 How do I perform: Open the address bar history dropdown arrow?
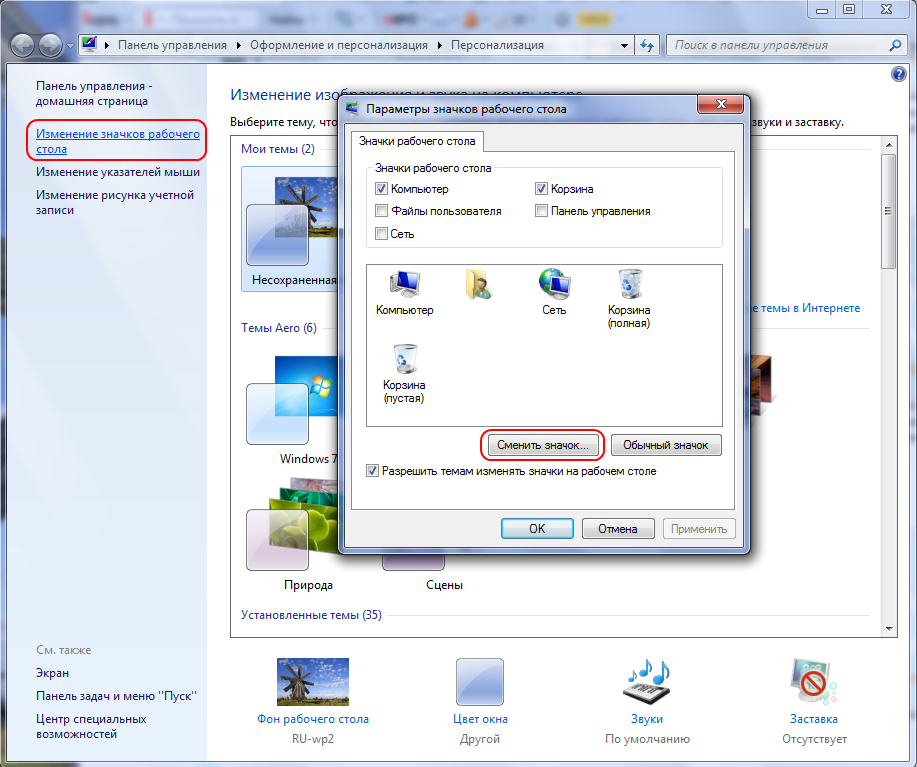tap(624, 46)
